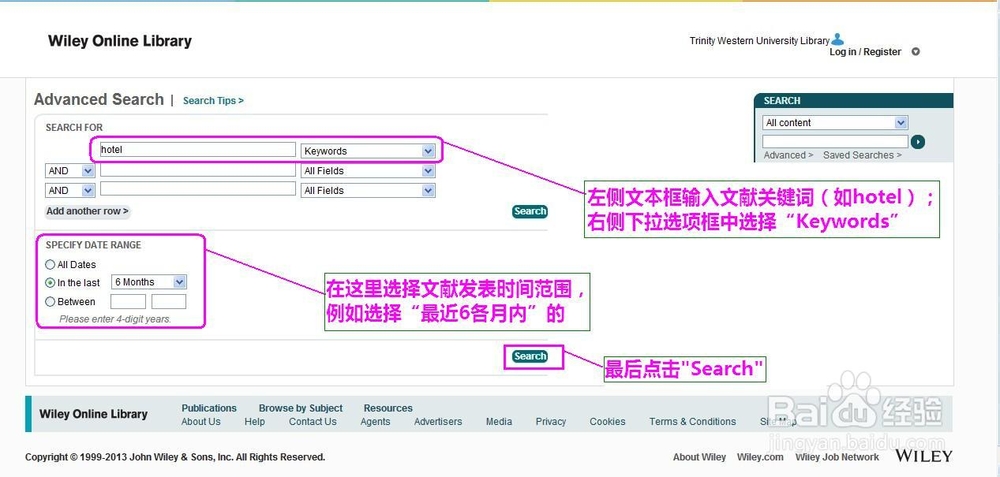This screenshot has width=1000, height=477.
Task: Click the WILEY logo in the footer
Action: pyautogui.click(x=923, y=456)
